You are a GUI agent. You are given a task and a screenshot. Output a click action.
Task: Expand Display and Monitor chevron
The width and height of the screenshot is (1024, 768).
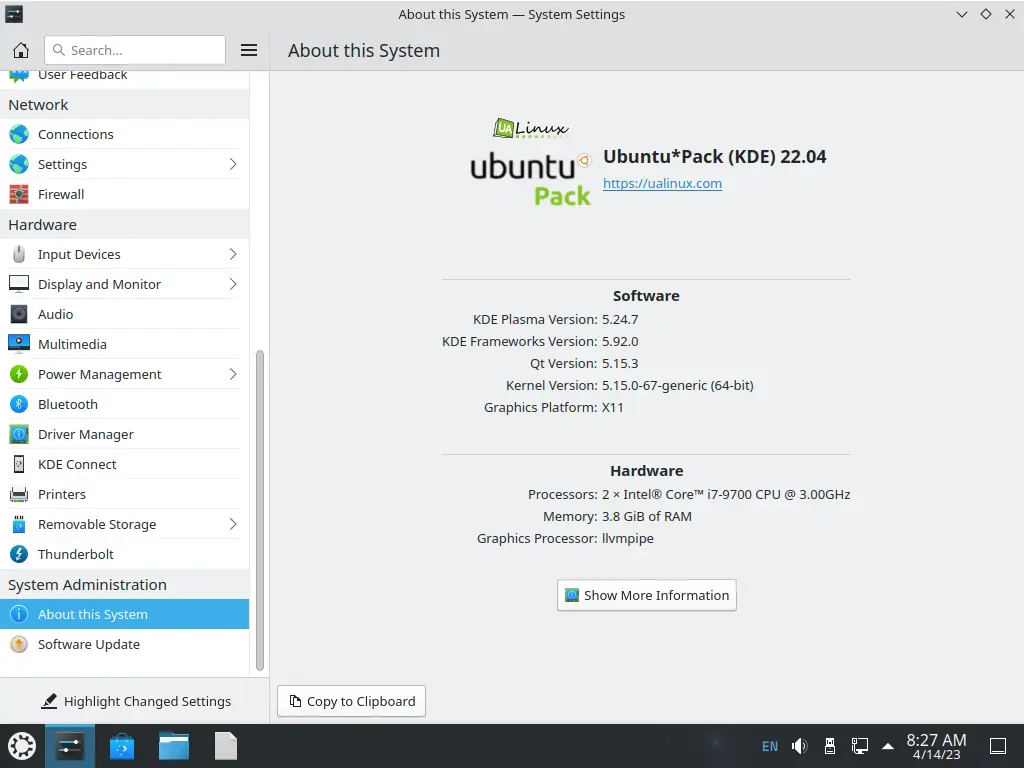coord(233,284)
